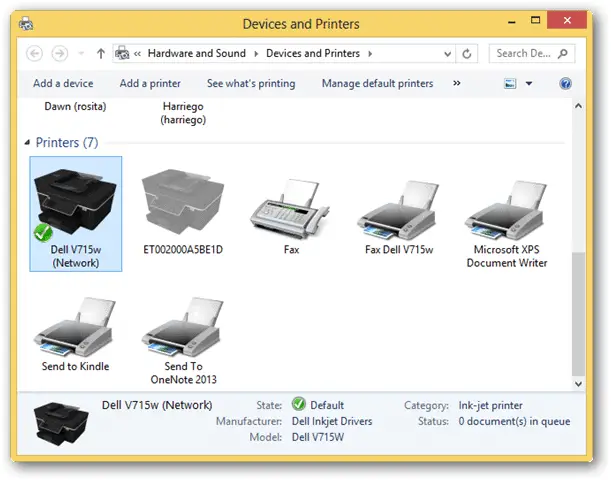Expand the hidden breadcrumb path chevrons
This screenshot has width=611, height=480.
point(137,54)
